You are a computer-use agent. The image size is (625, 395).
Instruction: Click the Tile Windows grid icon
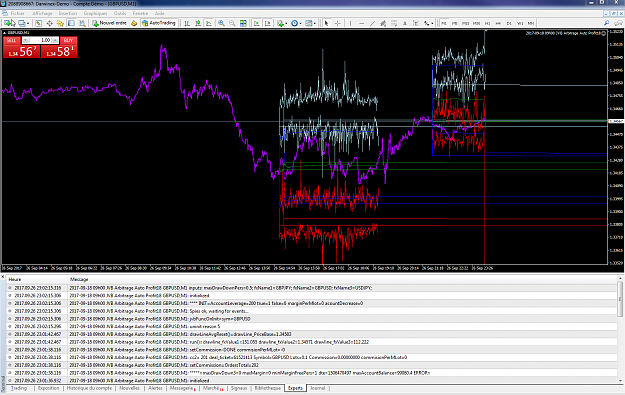(x=243, y=23)
